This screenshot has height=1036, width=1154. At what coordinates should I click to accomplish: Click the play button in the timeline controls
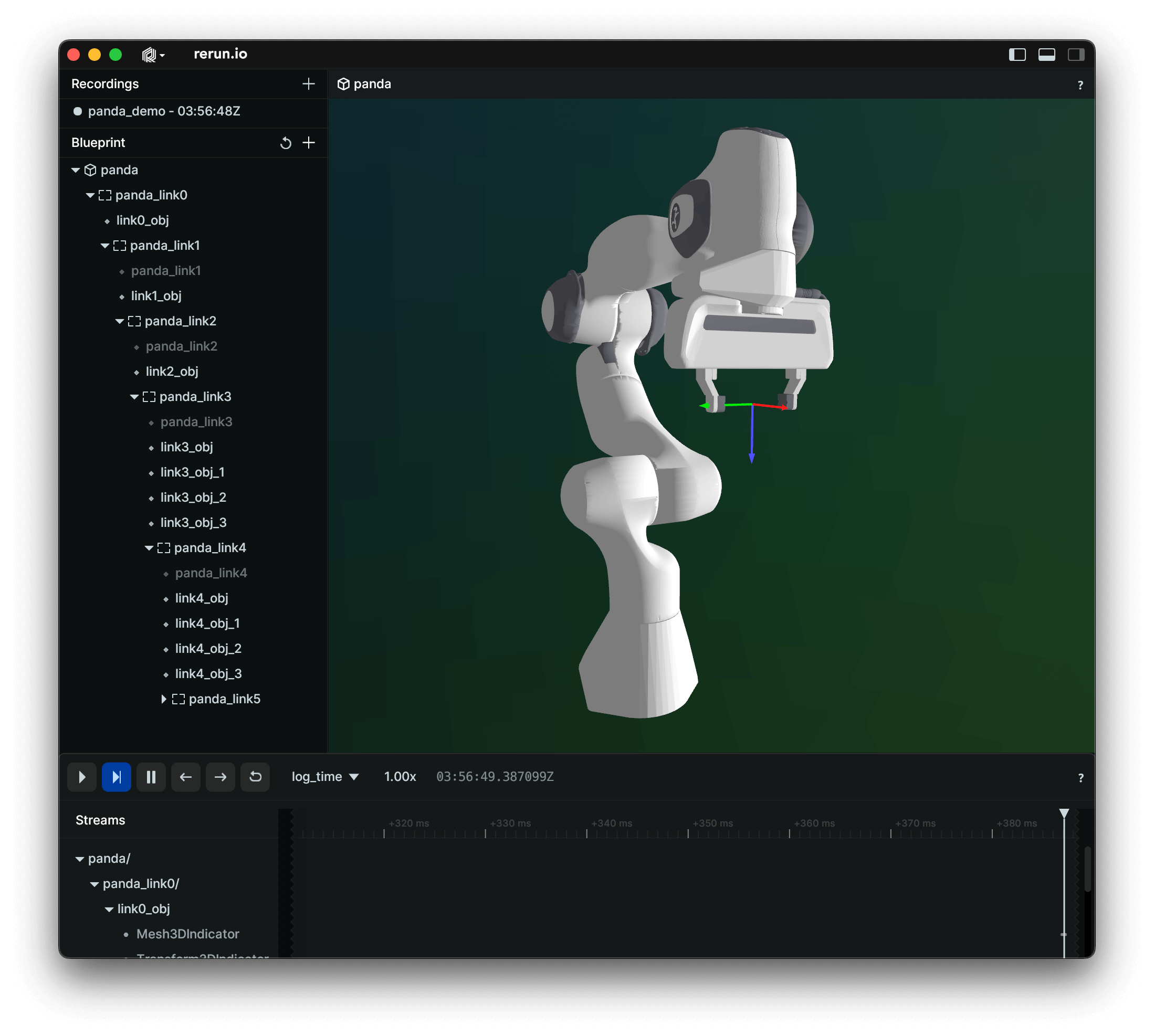[x=82, y=777]
